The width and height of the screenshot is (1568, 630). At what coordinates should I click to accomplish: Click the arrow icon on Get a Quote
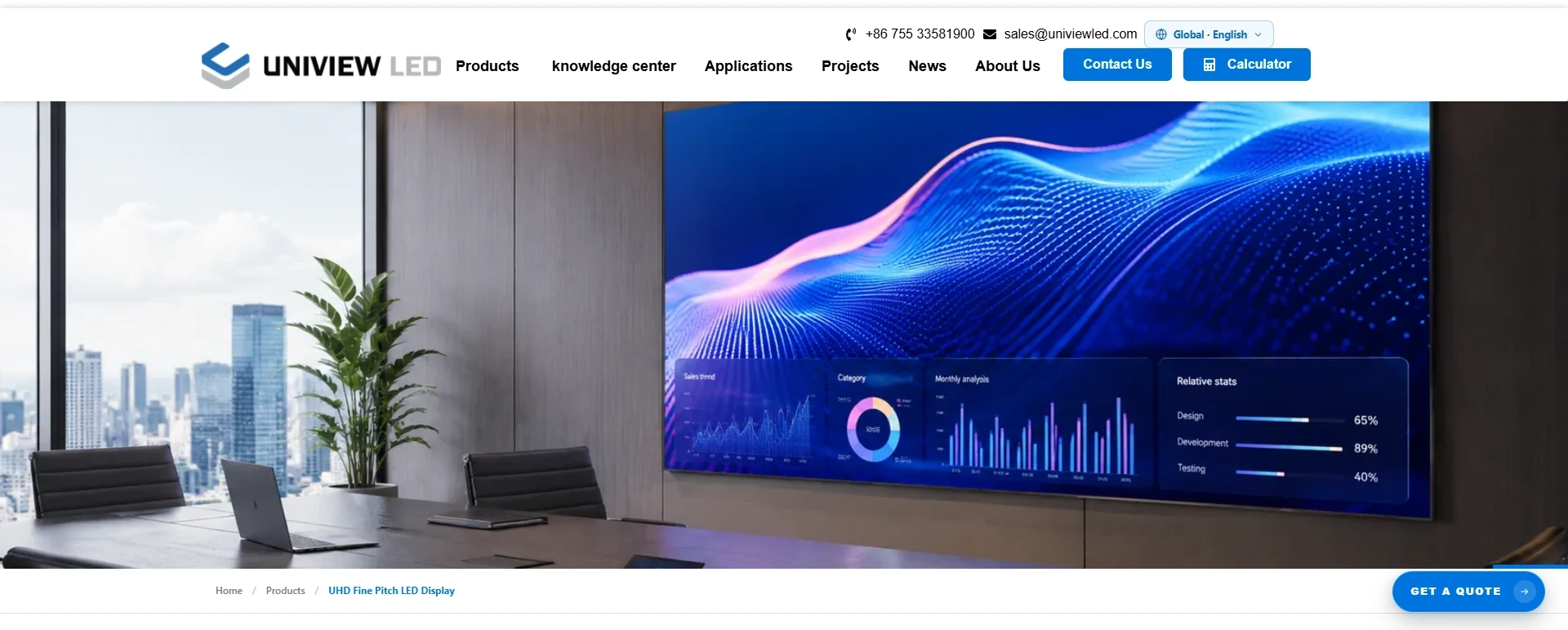tap(1524, 592)
